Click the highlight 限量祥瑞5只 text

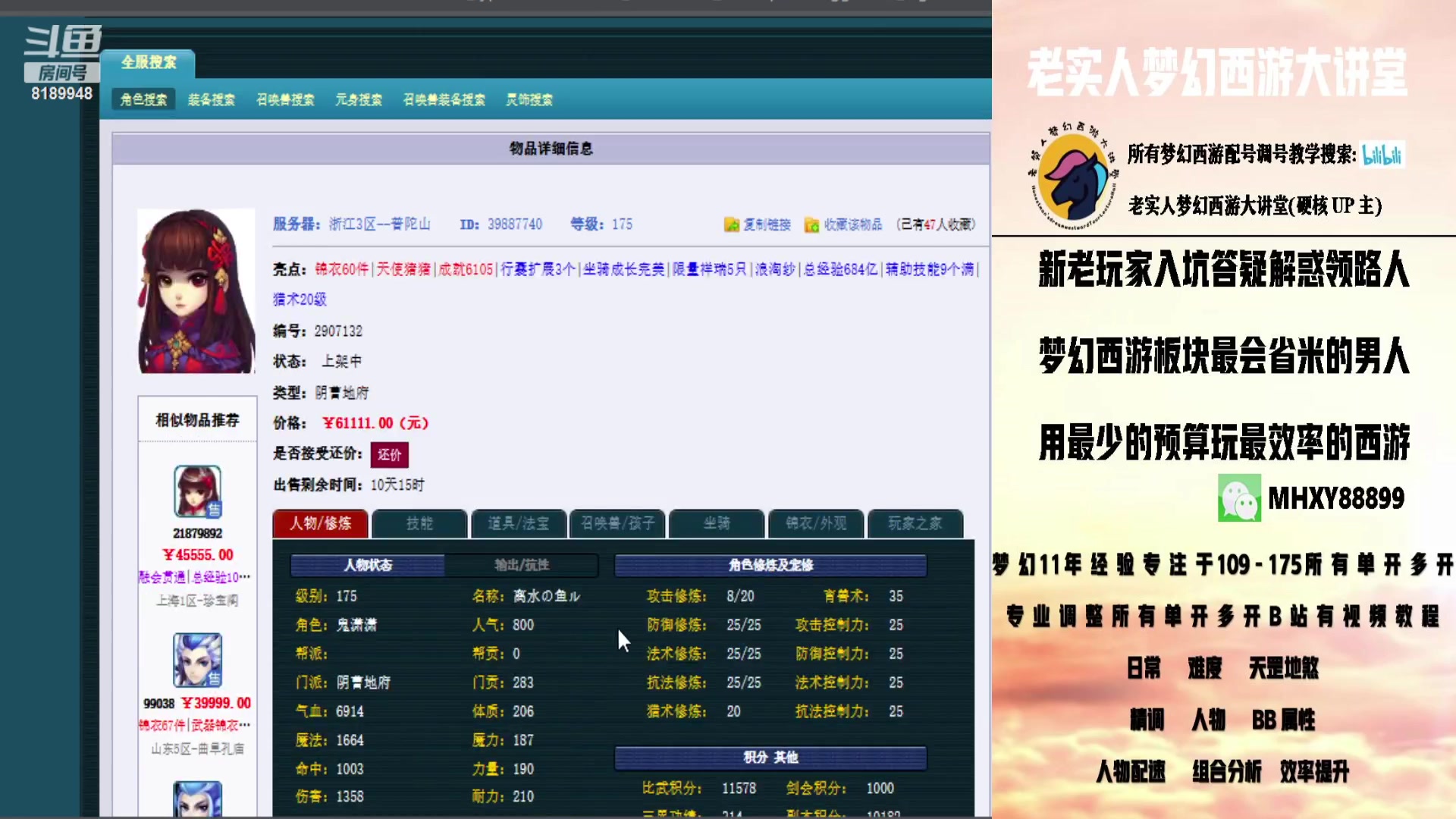pos(710,269)
